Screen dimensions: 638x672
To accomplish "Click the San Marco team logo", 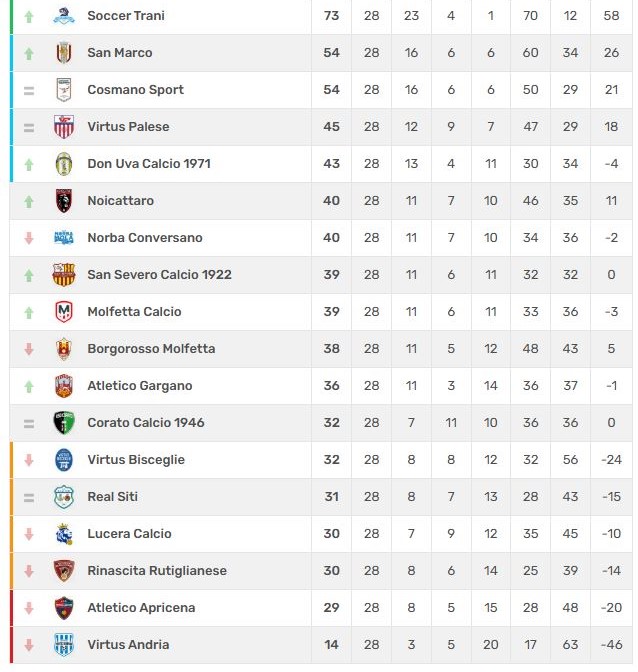I will tap(64, 53).
